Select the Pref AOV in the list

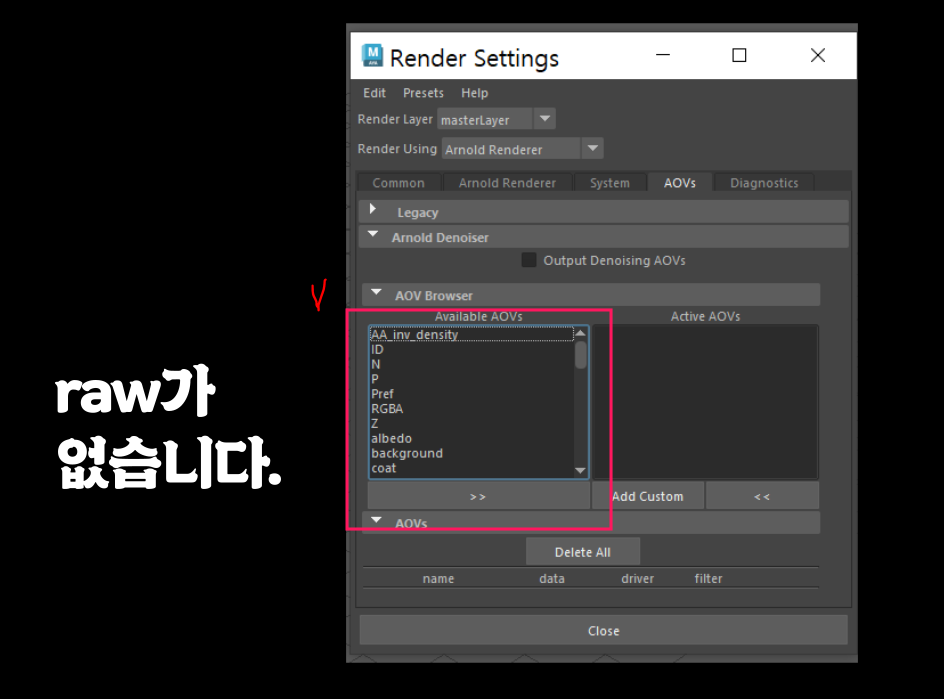pos(471,394)
